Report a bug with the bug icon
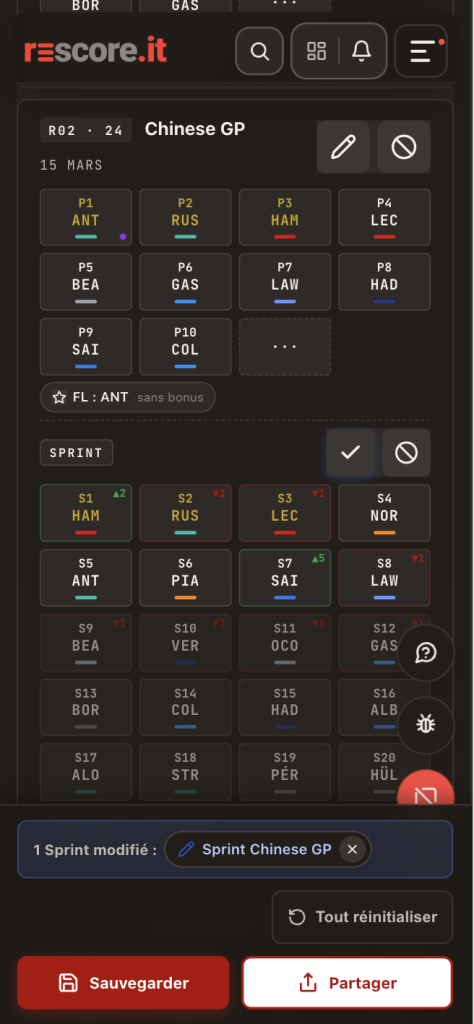 (x=426, y=725)
